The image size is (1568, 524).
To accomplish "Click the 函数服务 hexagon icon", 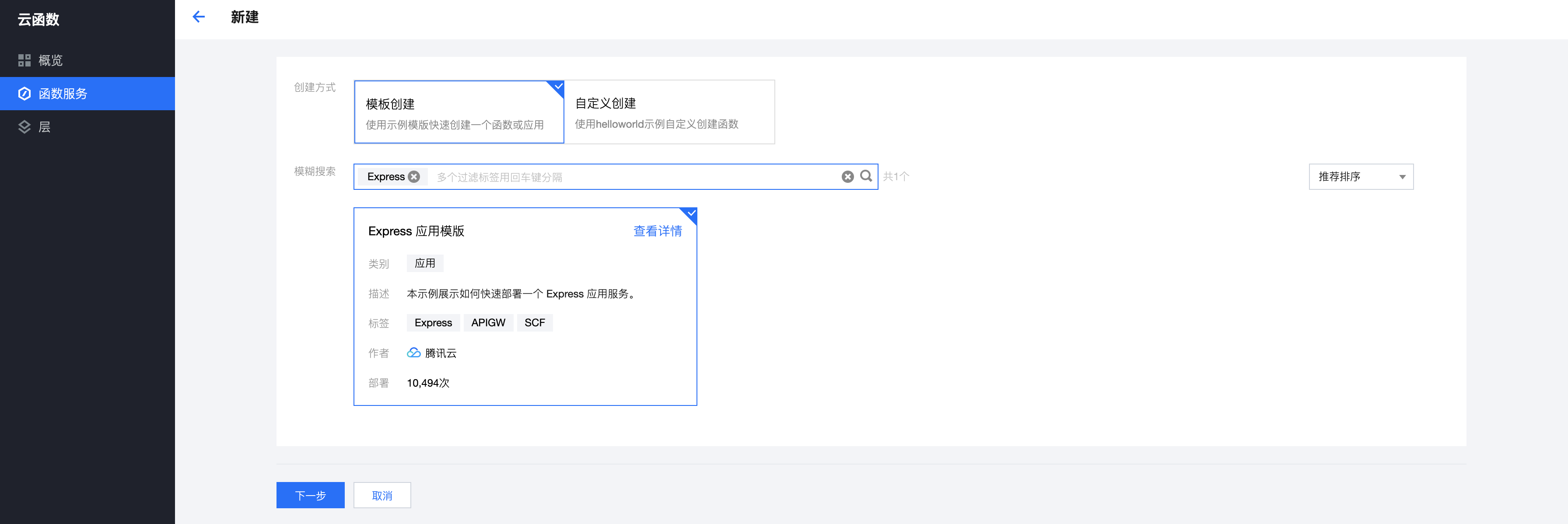I will tap(24, 94).
